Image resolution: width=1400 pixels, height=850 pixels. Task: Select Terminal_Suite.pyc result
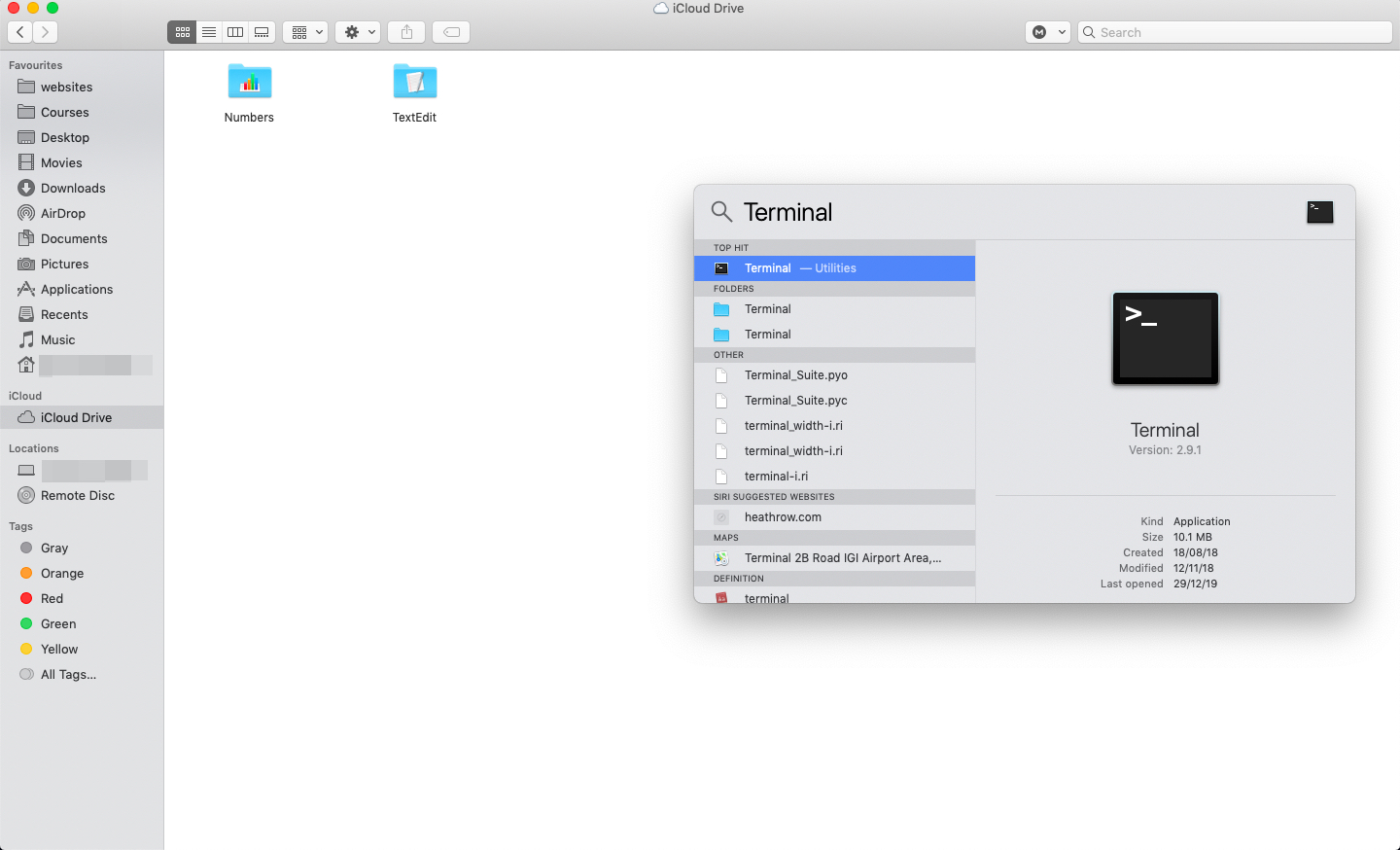[834, 401]
